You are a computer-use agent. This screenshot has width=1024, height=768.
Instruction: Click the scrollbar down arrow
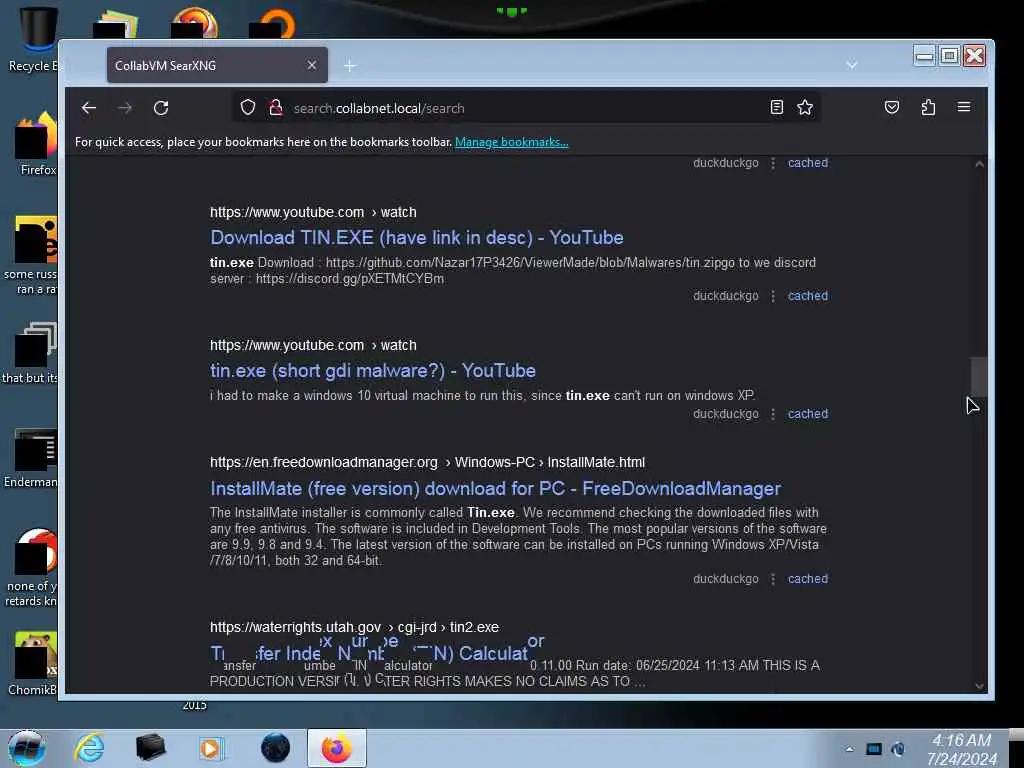tap(979, 686)
